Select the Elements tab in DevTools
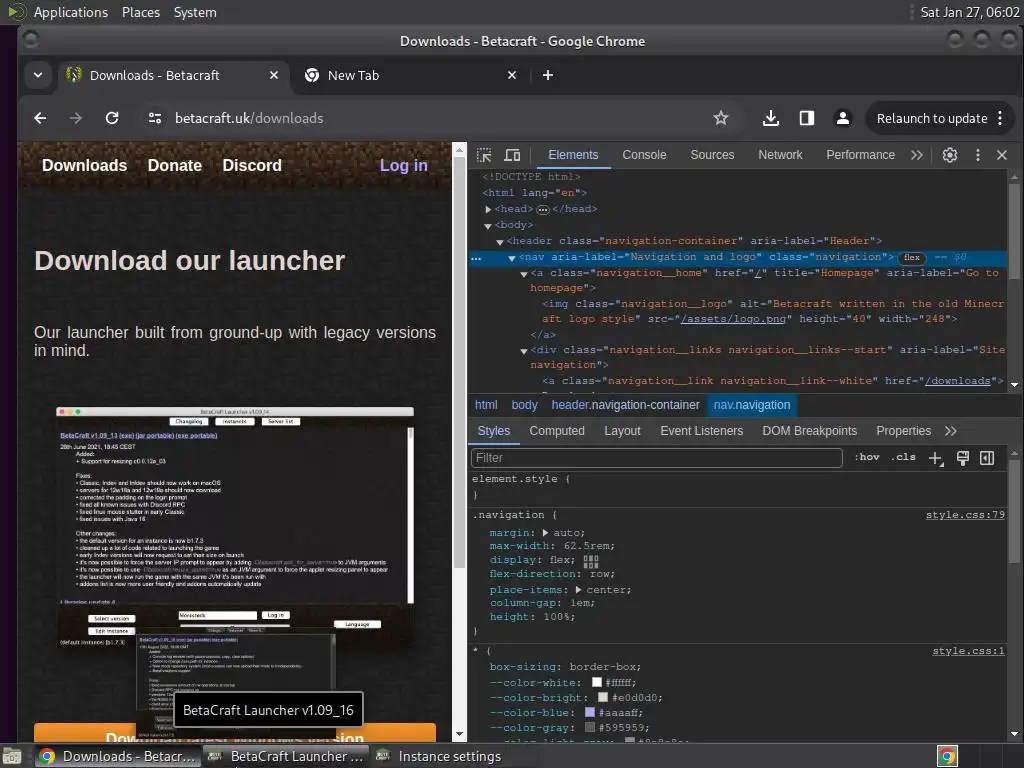1024x768 pixels. [573, 155]
